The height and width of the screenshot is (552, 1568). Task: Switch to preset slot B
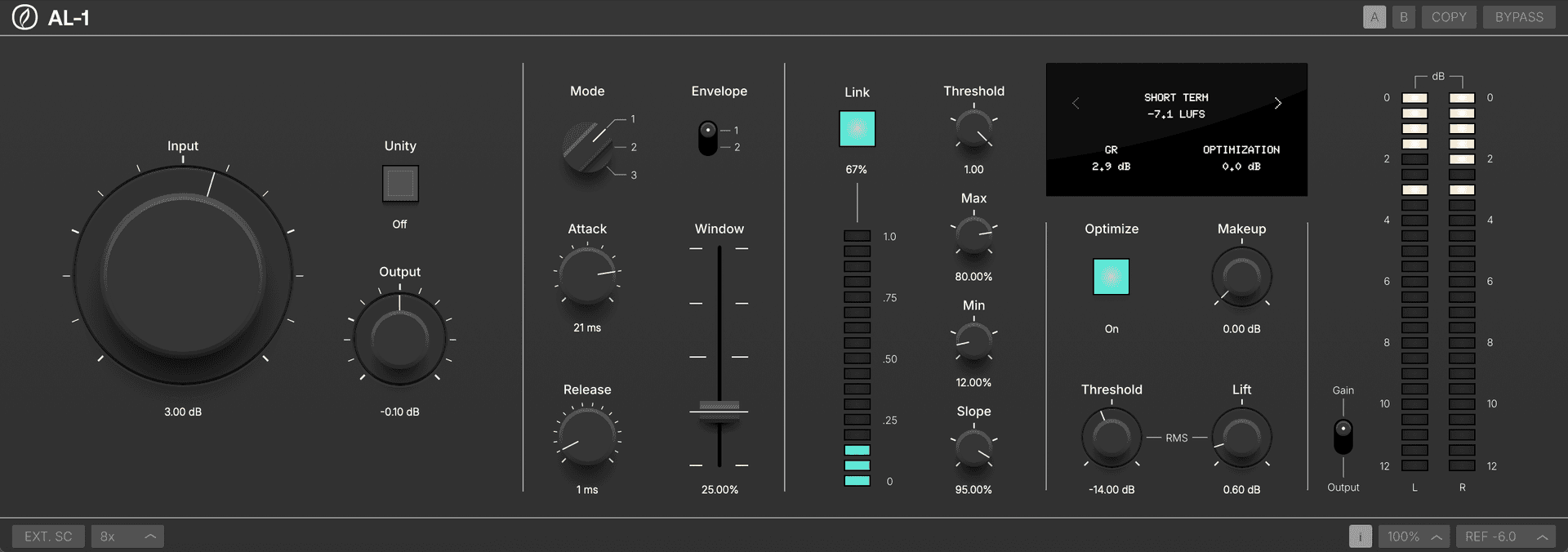[x=1404, y=17]
